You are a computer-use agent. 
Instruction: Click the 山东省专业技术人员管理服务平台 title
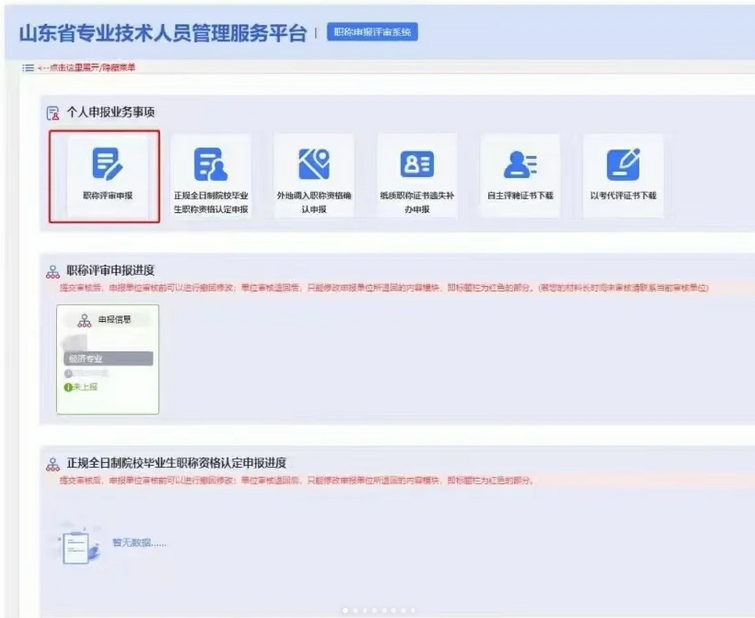pyautogui.click(x=163, y=33)
